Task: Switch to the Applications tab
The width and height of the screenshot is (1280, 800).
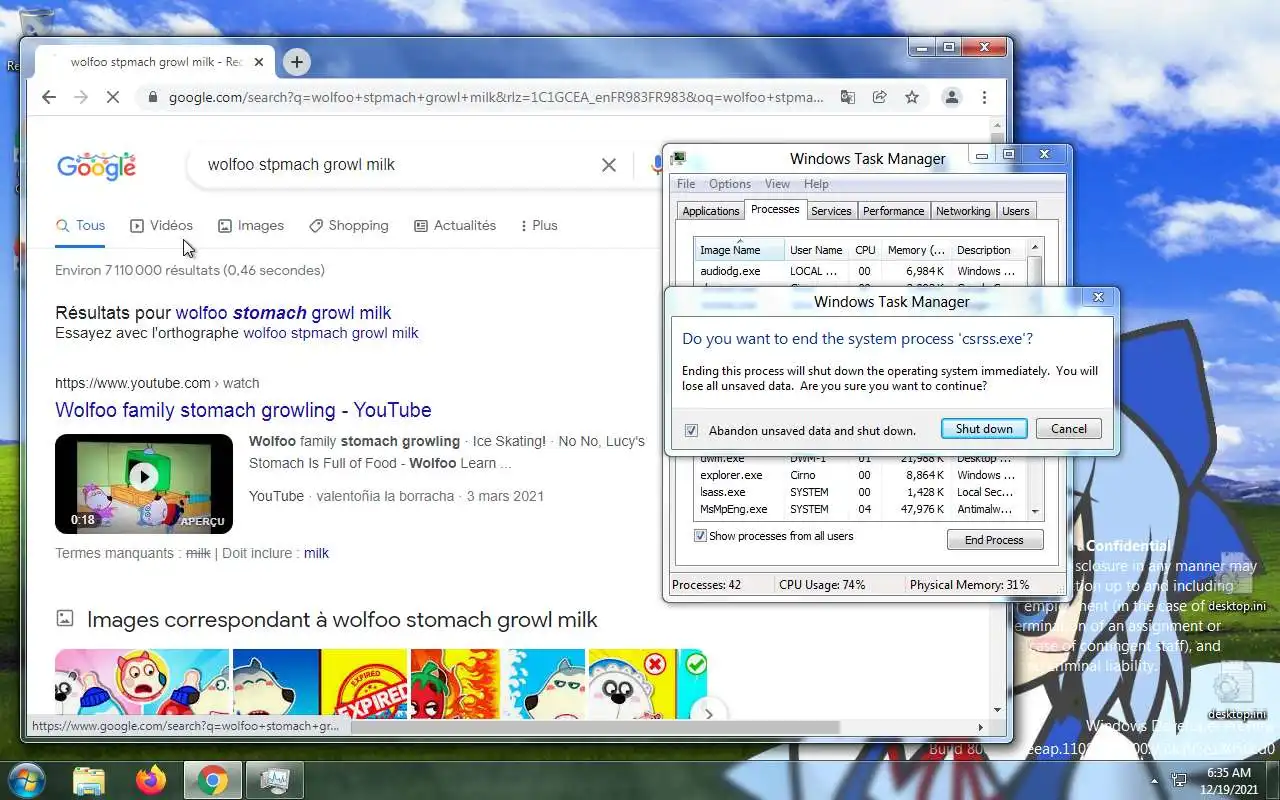Action: (710, 211)
